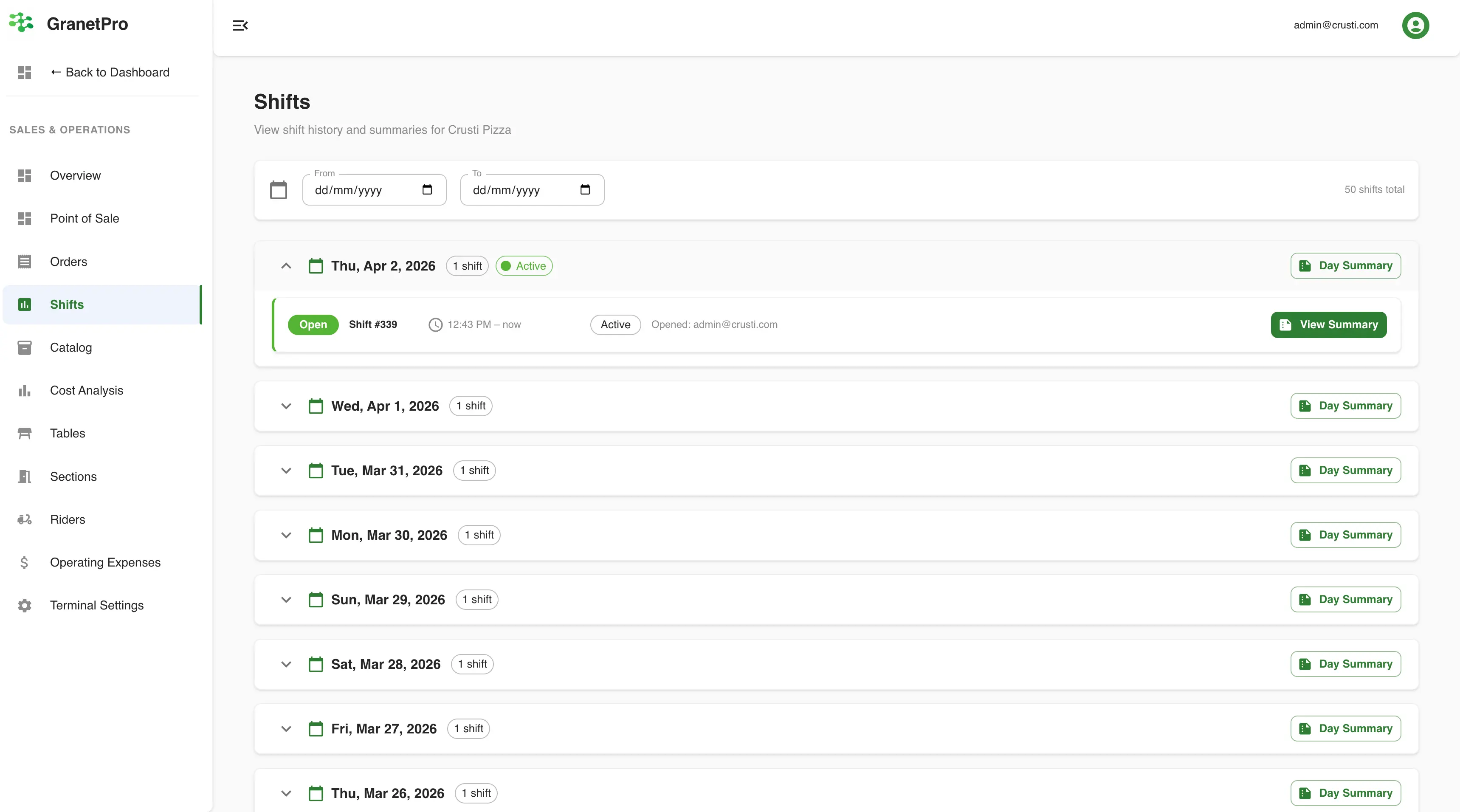Viewport: 1460px width, 812px height.
Task: Click the Operating Expenses dollar icon
Action: [x=24, y=562]
